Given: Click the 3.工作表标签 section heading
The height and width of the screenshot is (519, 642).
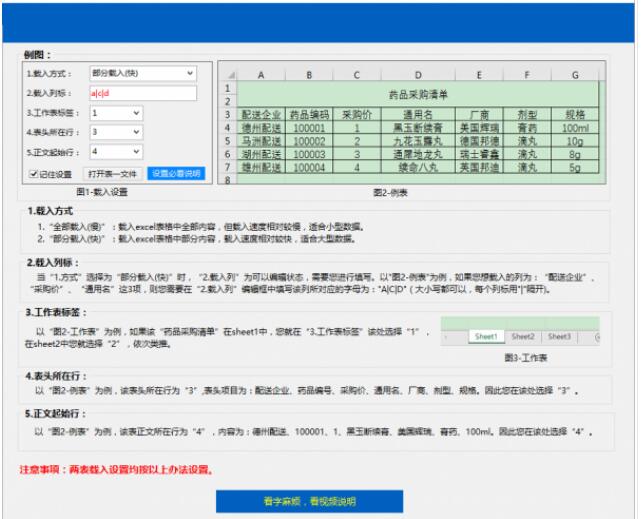Looking at the screenshot, I should coord(56,312).
